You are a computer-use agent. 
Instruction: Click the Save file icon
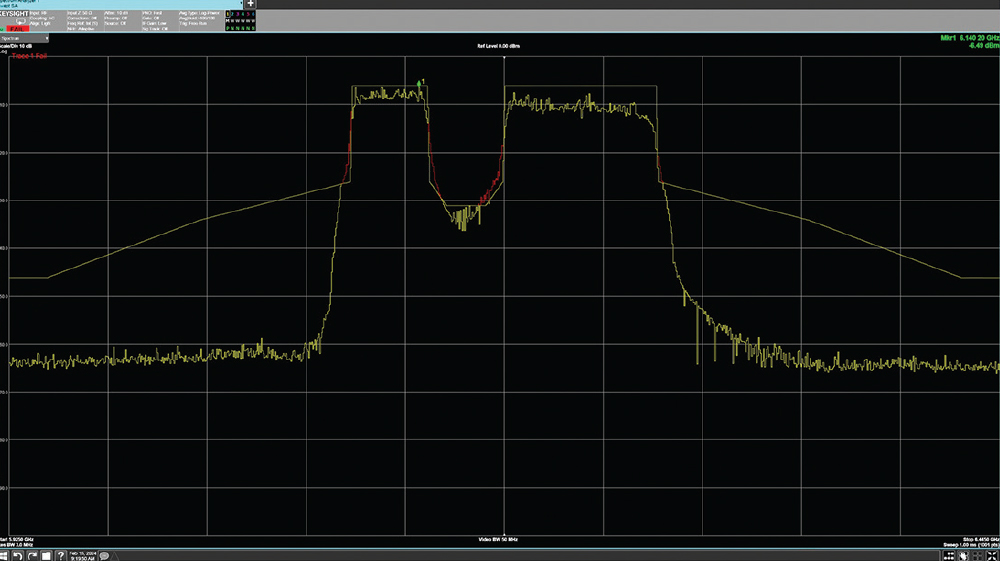pyautogui.click(x=46, y=555)
